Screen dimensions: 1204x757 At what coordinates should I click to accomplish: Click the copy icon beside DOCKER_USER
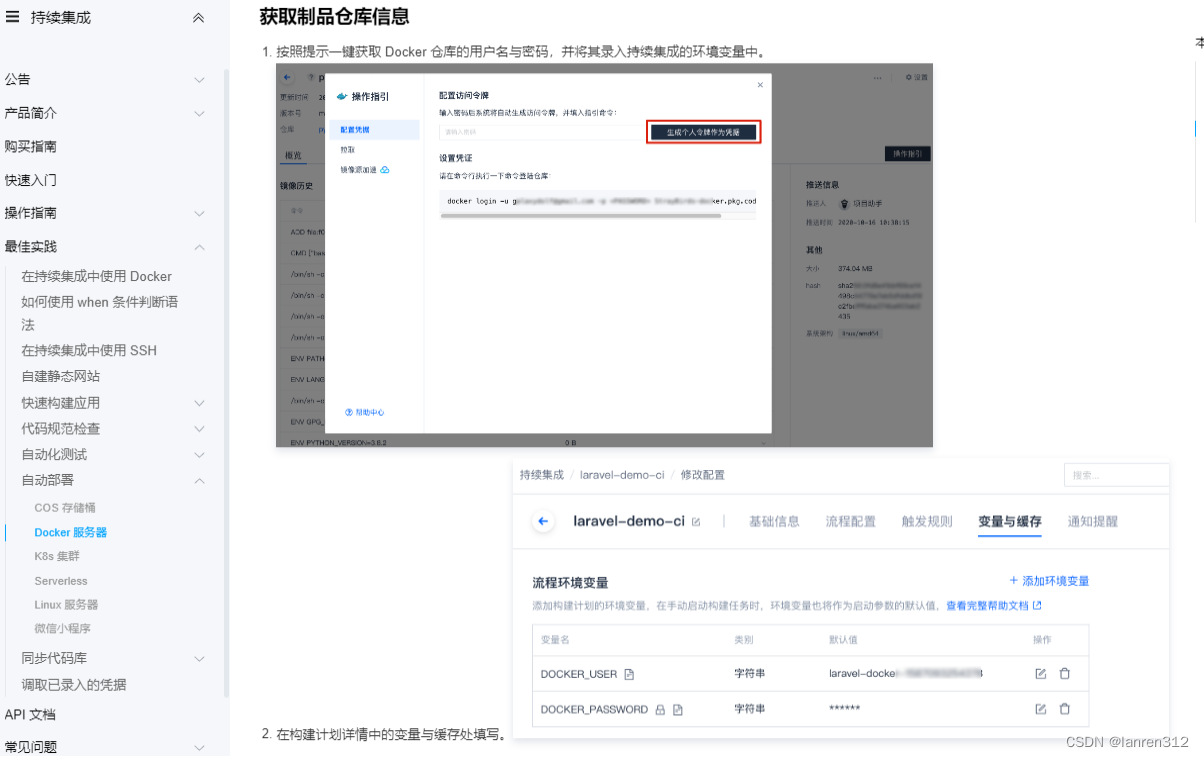tap(629, 674)
